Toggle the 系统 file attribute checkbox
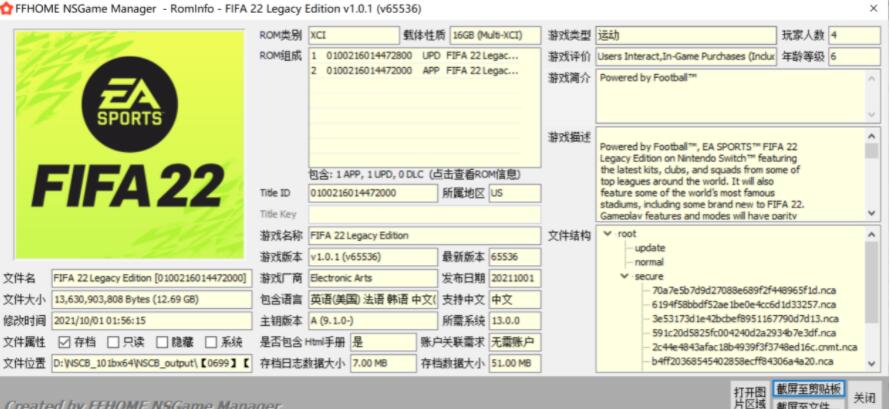 [x=211, y=342]
